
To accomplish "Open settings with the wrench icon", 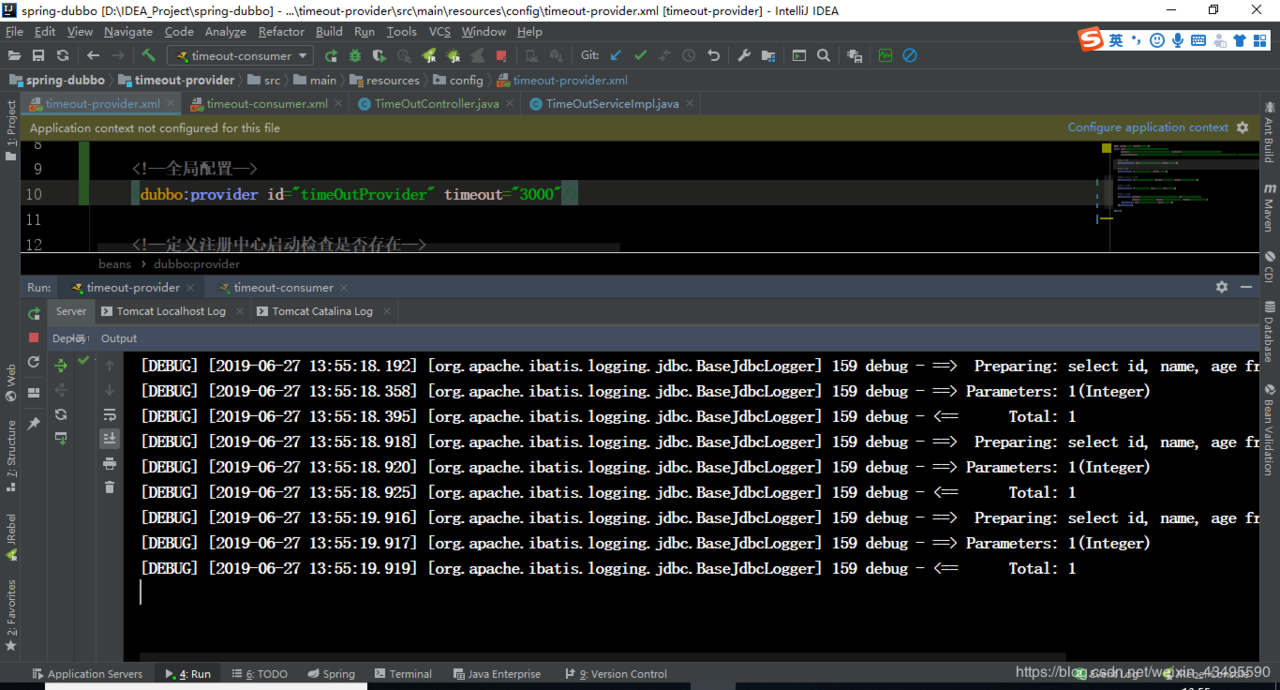I will (x=744, y=56).
